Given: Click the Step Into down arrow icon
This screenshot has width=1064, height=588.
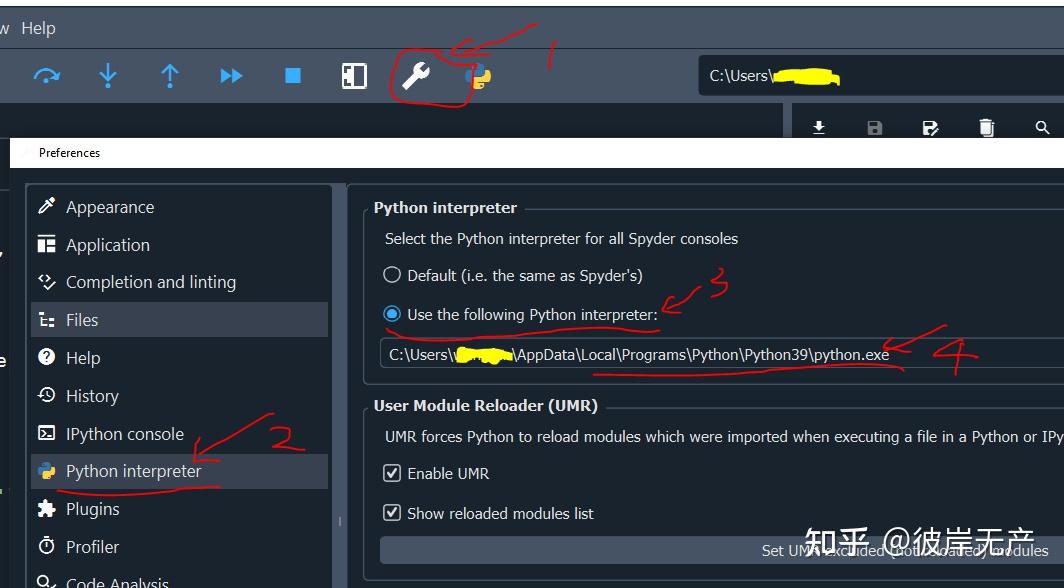Looking at the screenshot, I should (108, 76).
